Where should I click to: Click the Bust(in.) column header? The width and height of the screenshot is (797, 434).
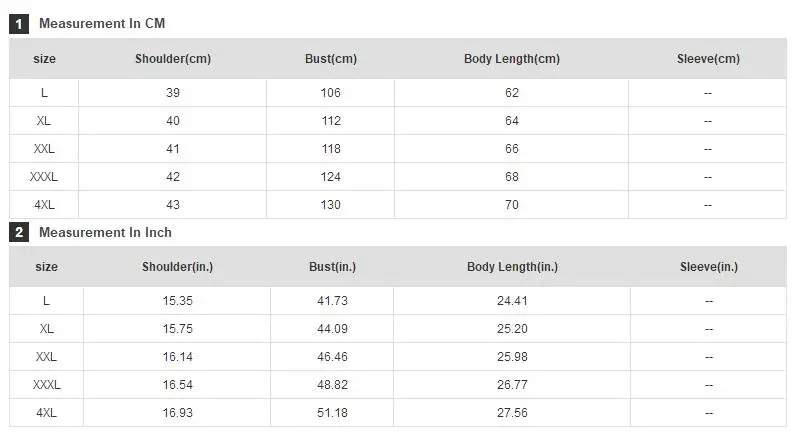pos(332,267)
